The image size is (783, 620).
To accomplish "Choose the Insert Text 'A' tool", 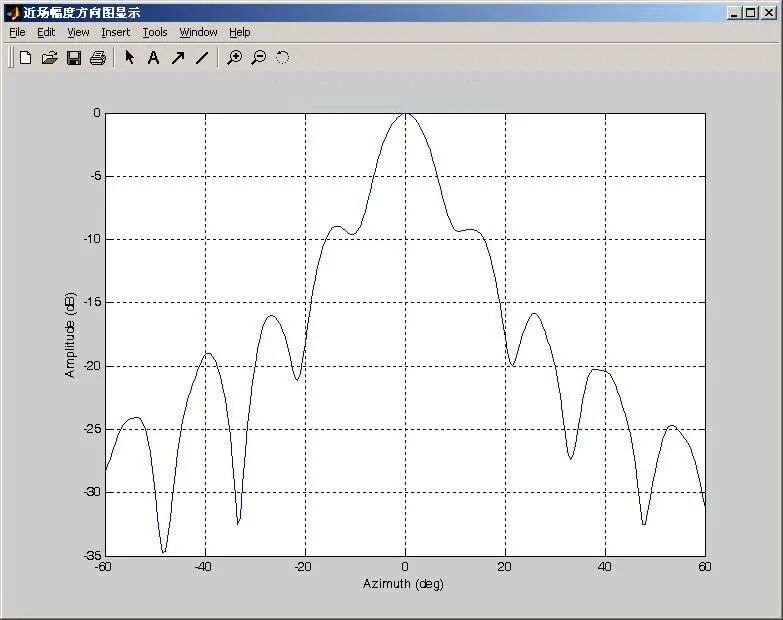I will click(154, 58).
